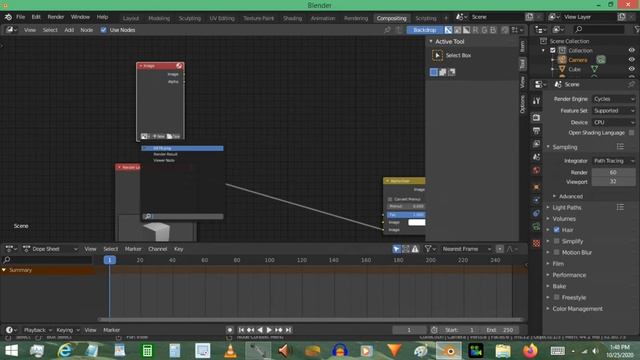
Task: Hide the Collection in the outliner
Action: pyautogui.click(x=631, y=50)
